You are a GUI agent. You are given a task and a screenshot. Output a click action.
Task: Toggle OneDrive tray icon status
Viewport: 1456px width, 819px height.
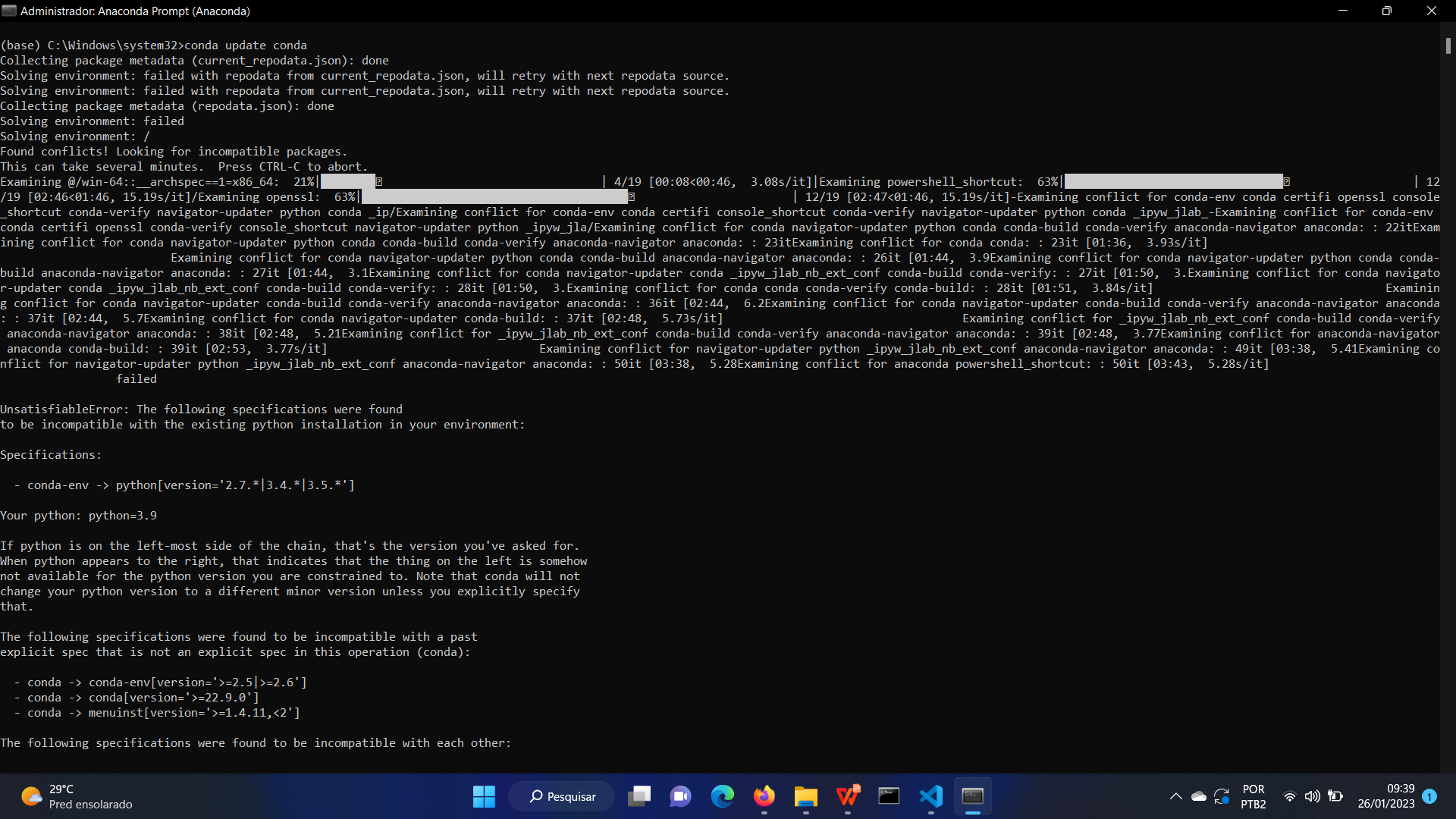click(1199, 796)
